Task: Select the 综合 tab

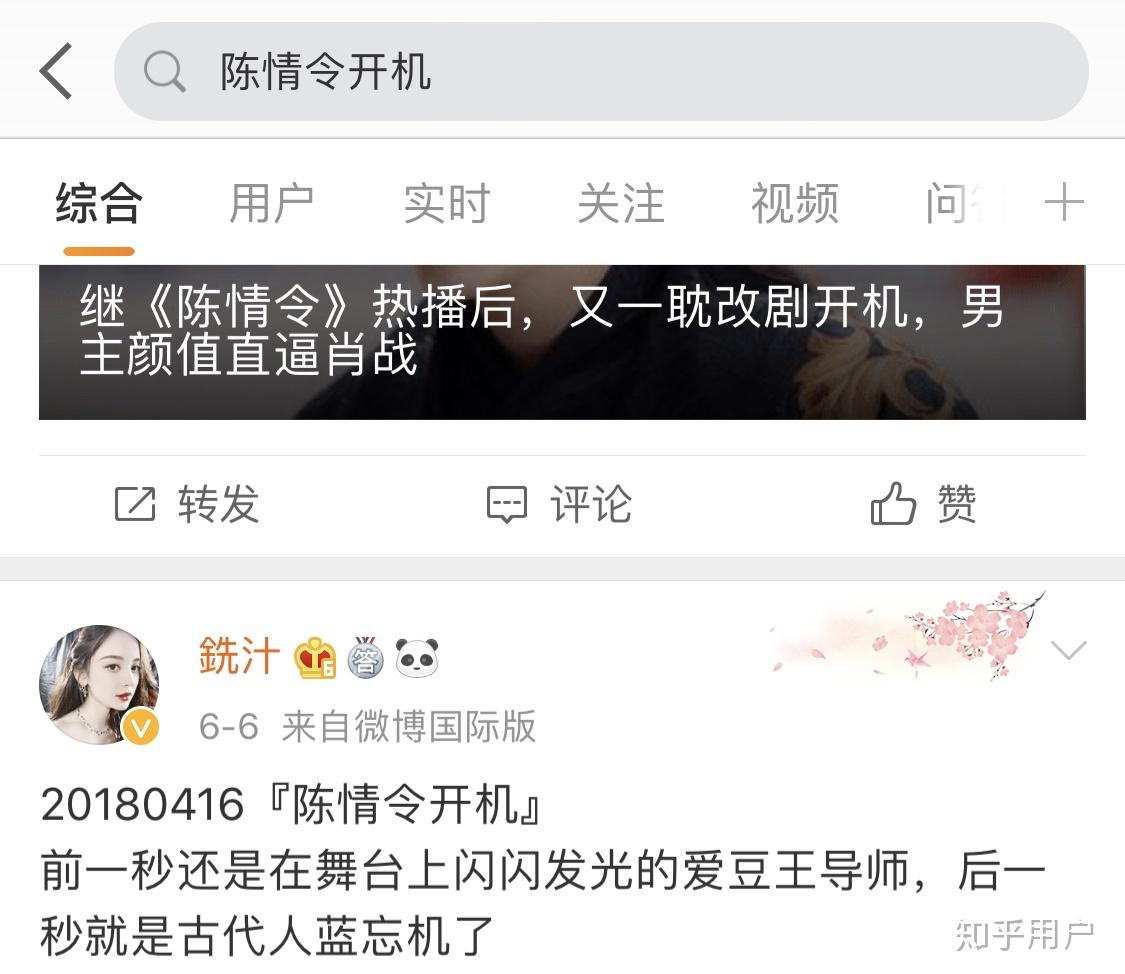Action: [x=98, y=203]
